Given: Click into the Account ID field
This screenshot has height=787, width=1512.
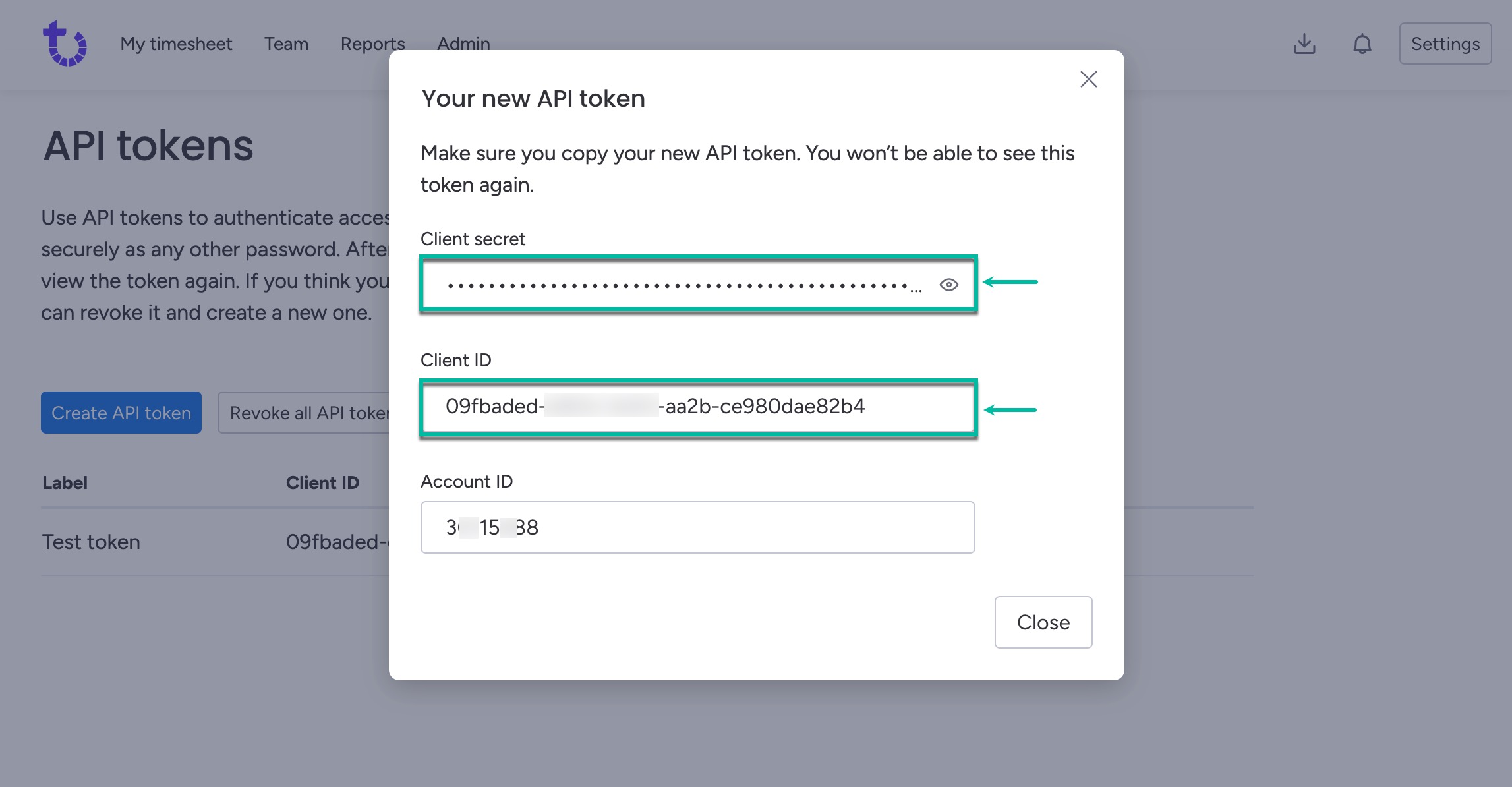Looking at the screenshot, I should 697,527.
